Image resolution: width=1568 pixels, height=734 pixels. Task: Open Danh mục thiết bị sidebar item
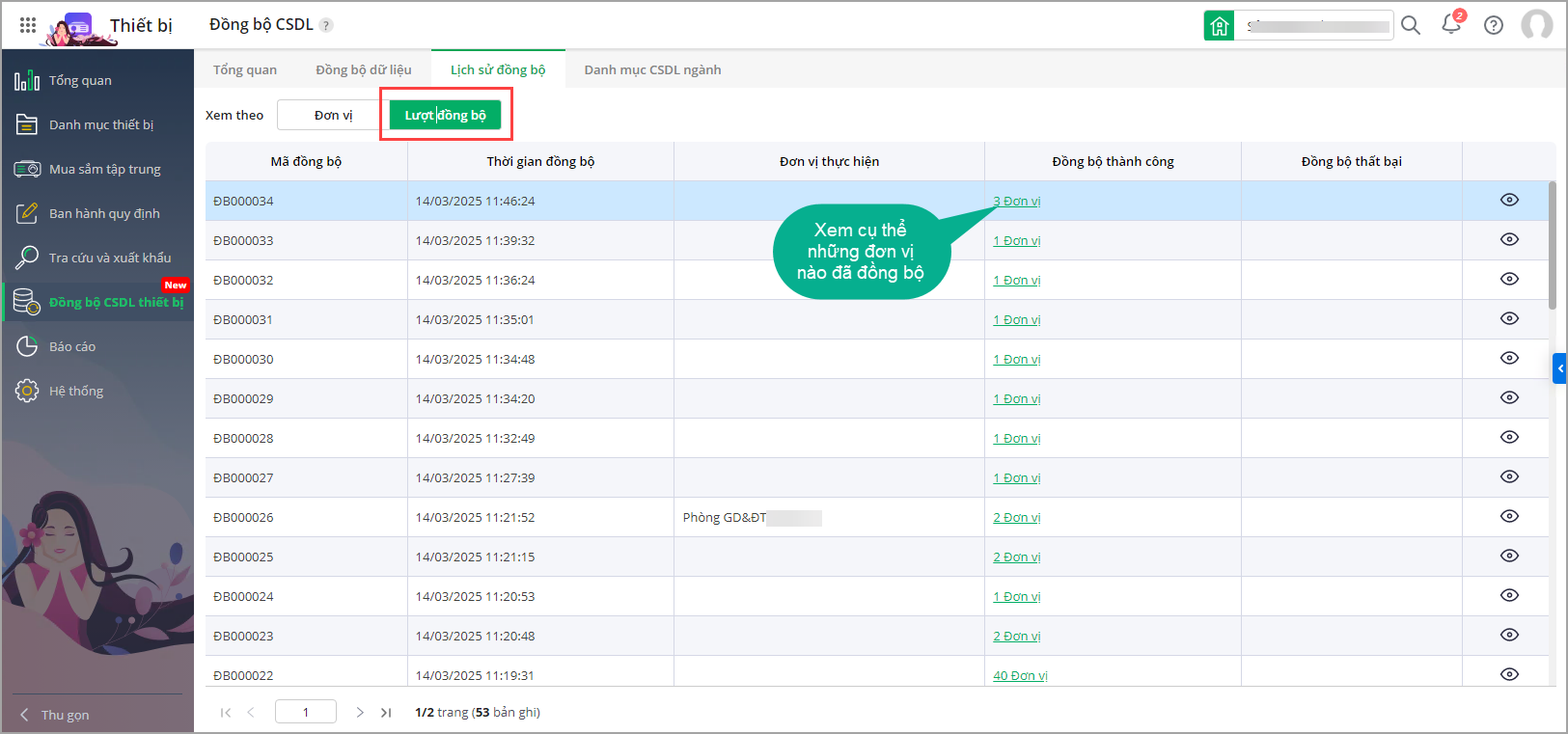click(97, 124)
